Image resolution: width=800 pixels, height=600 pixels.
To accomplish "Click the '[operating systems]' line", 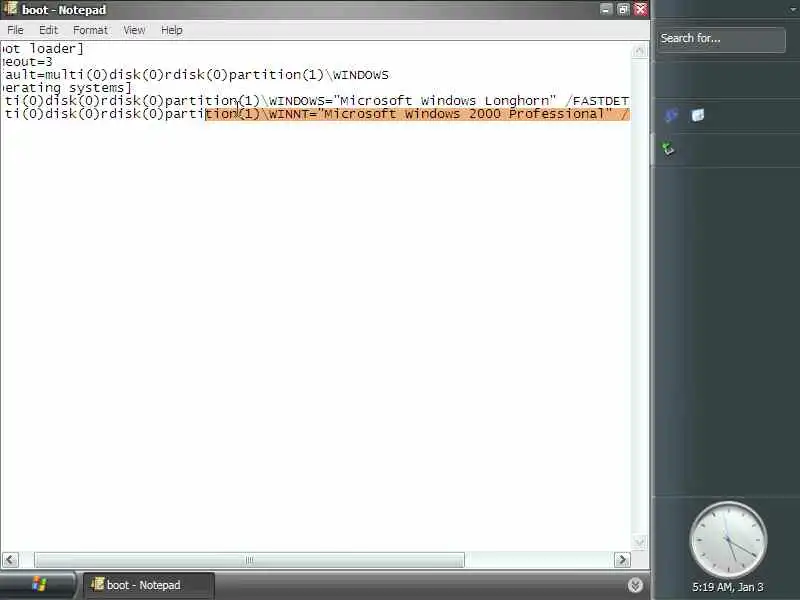I will 66,88.
